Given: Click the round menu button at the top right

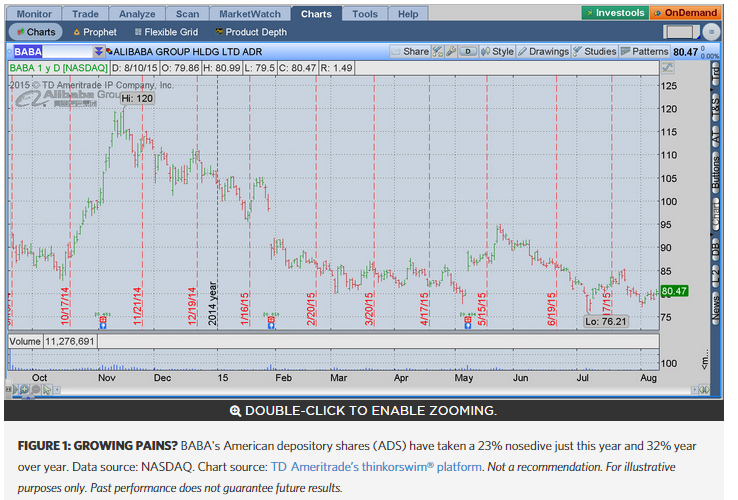Looking at the screenshot, I should pos(711,32).
